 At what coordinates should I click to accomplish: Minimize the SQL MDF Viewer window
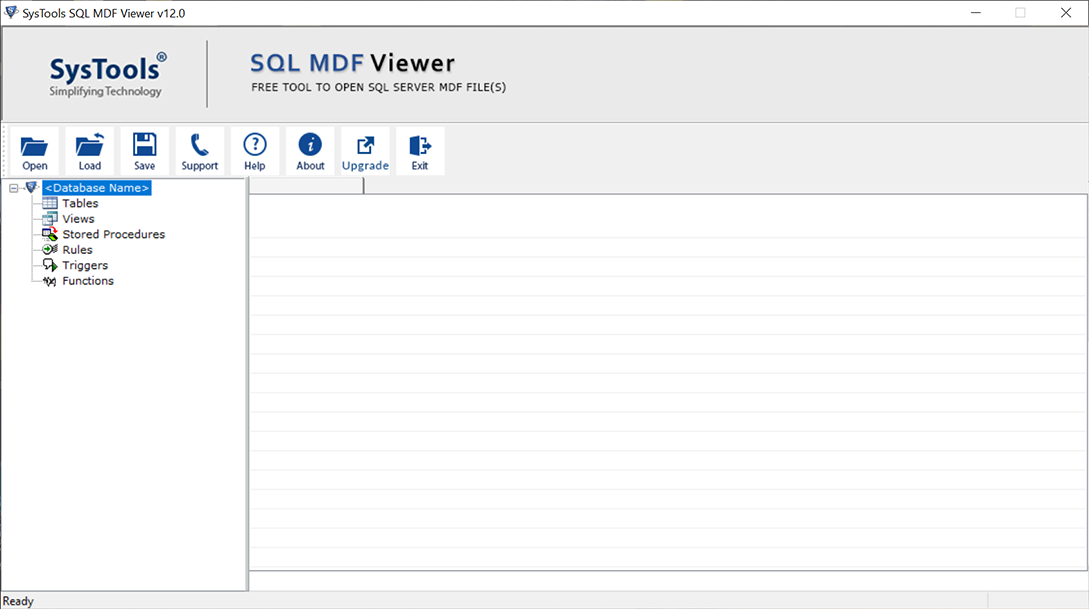pyautogui.click(x=976, y=12)
